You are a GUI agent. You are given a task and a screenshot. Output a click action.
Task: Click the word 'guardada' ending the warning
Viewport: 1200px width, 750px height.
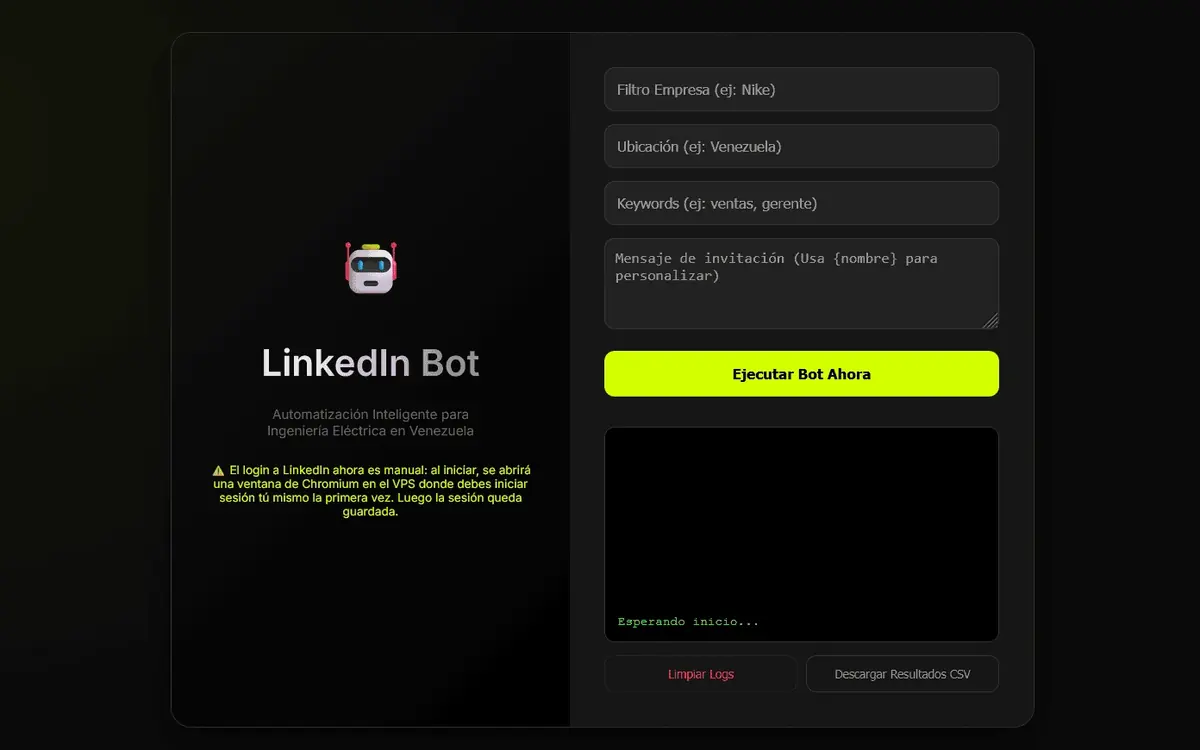pos(370,512)
